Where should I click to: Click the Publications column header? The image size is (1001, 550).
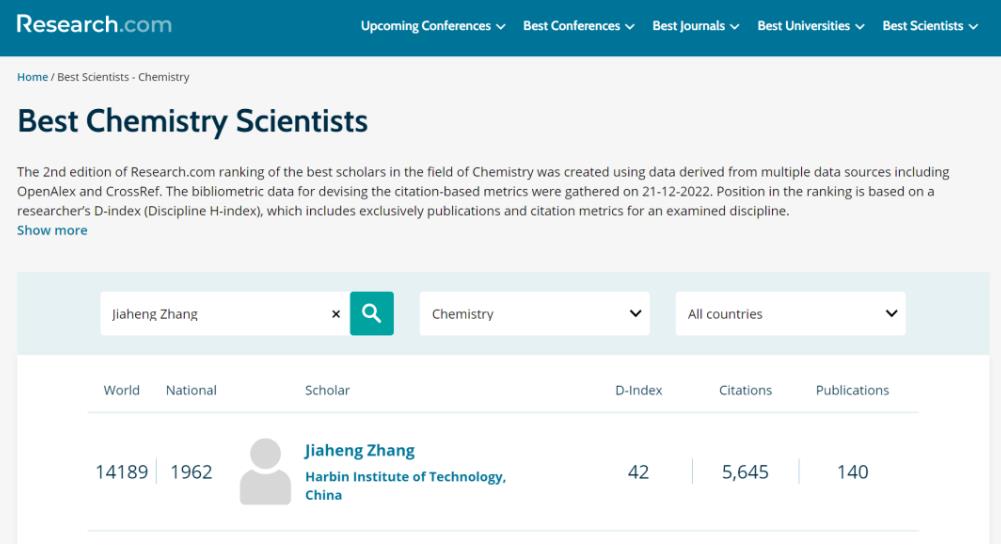coord(852,390)
